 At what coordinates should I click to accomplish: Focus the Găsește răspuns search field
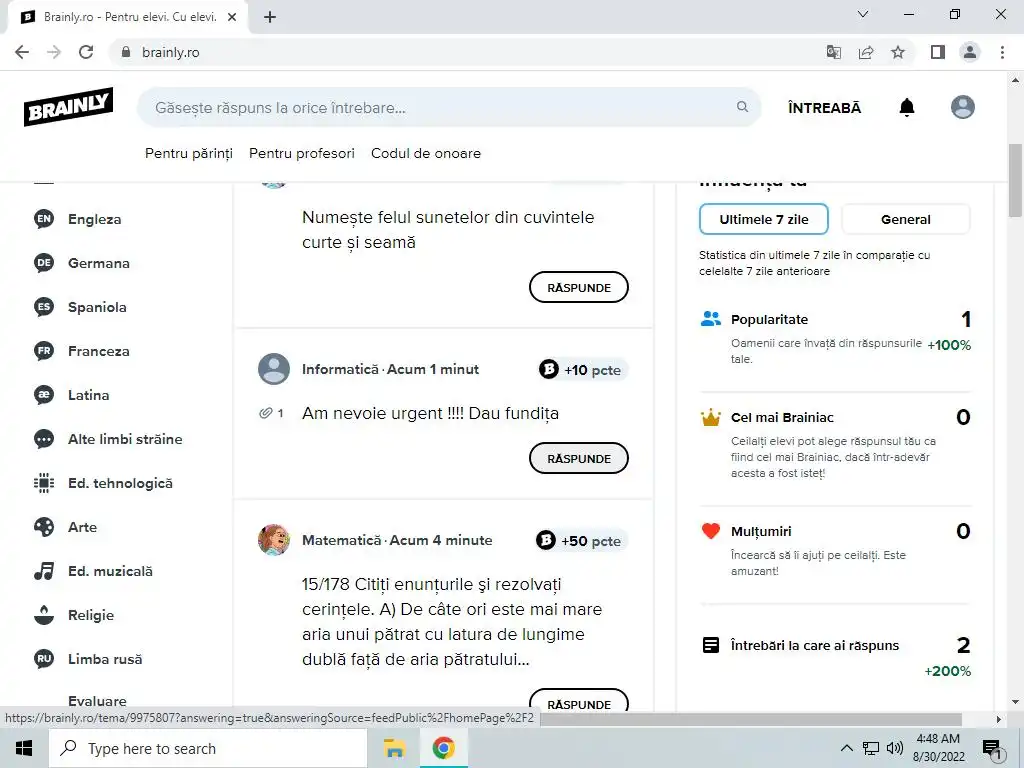(449, 107)
